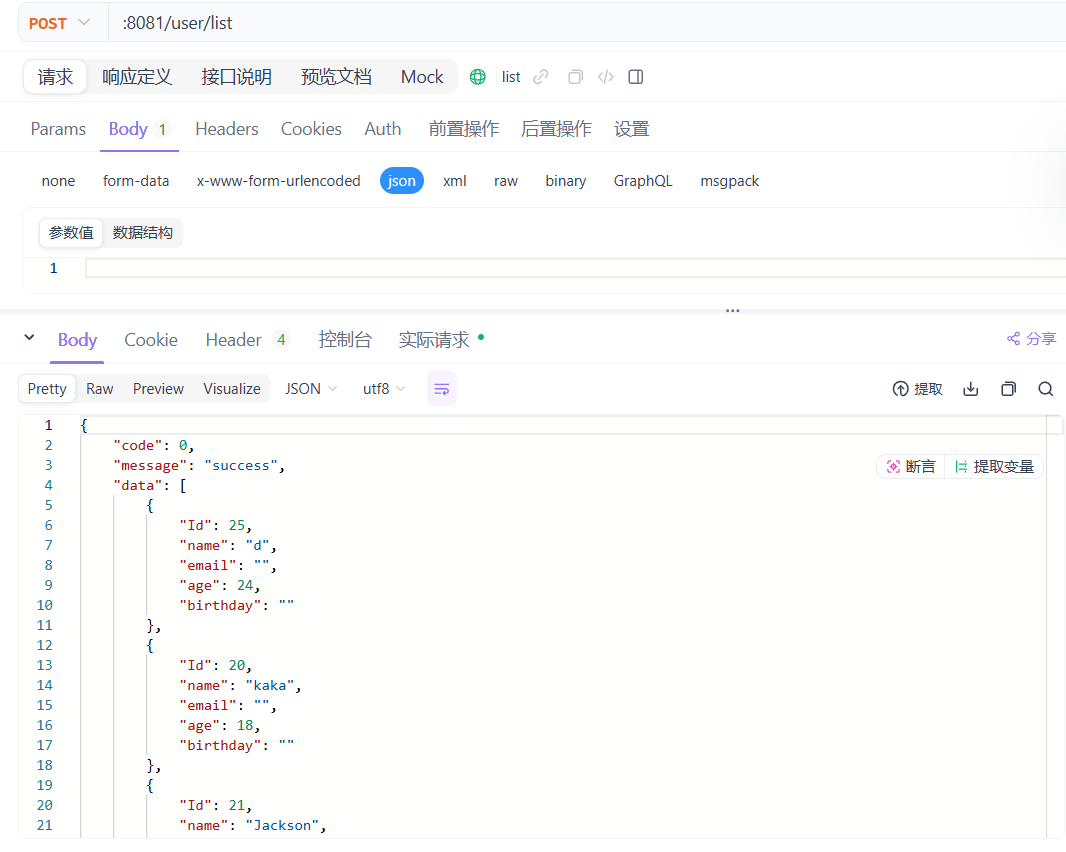Viewport: 1066px width, 852px height.
Task: Switch to the Mock tab
Action: (422, 77)
